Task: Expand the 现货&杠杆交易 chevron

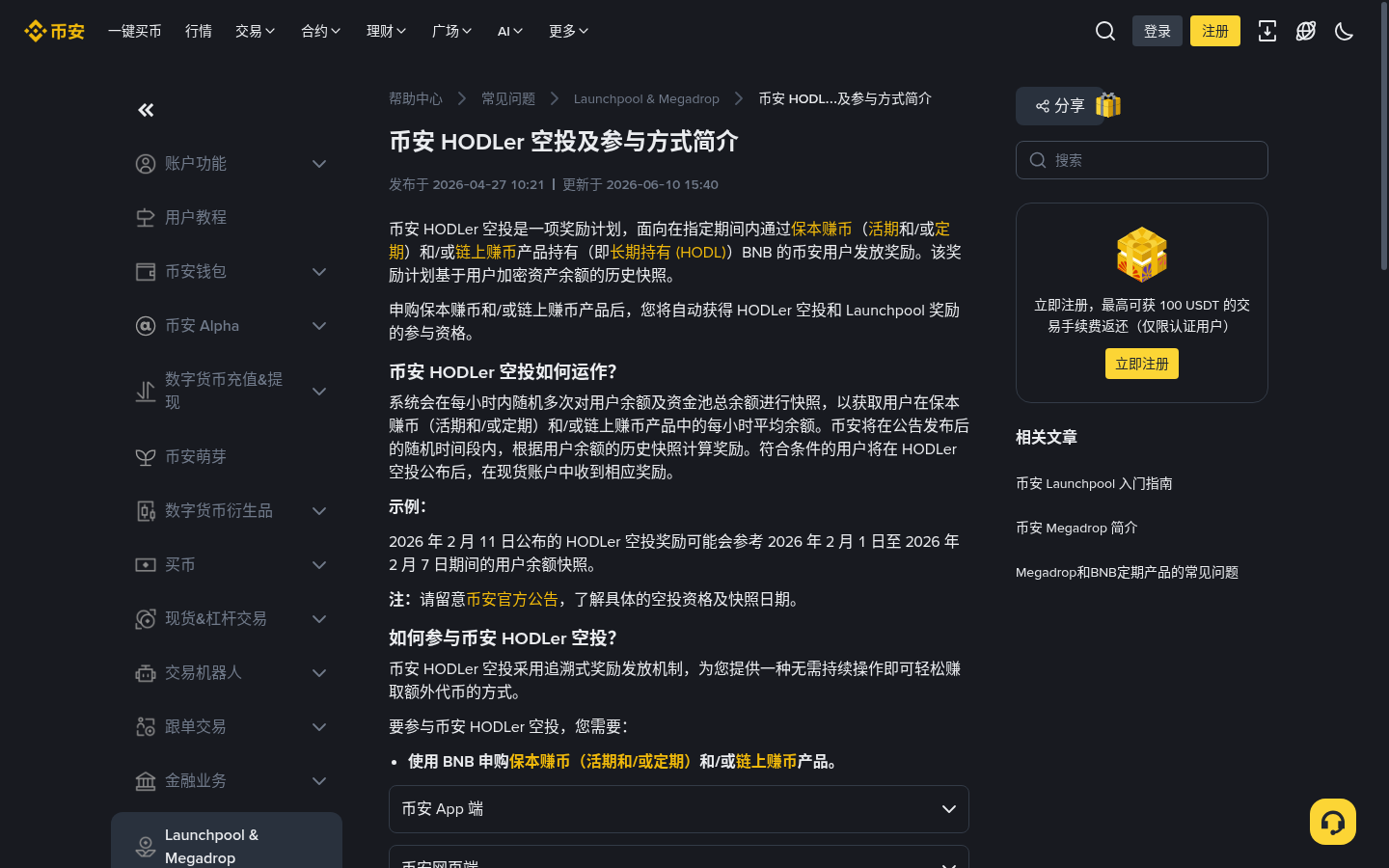Action: pyautogui.click(x=319, y=619)
